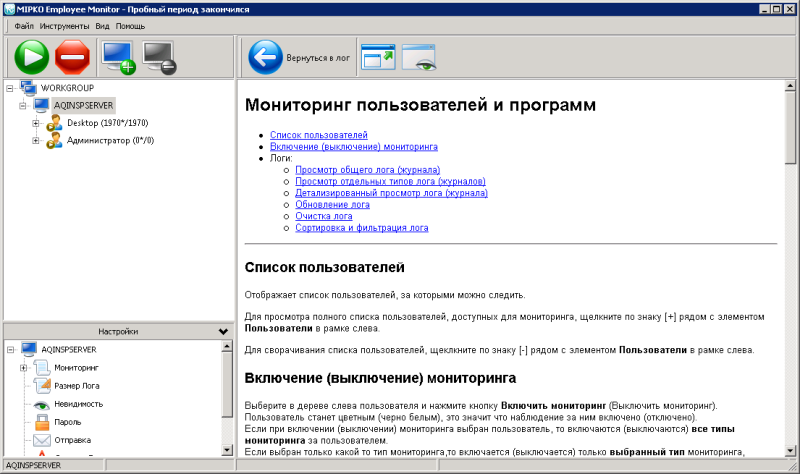Screen dimensions: 800x474
Task: Click the green Start monitoring button
Action: (32, 57)
